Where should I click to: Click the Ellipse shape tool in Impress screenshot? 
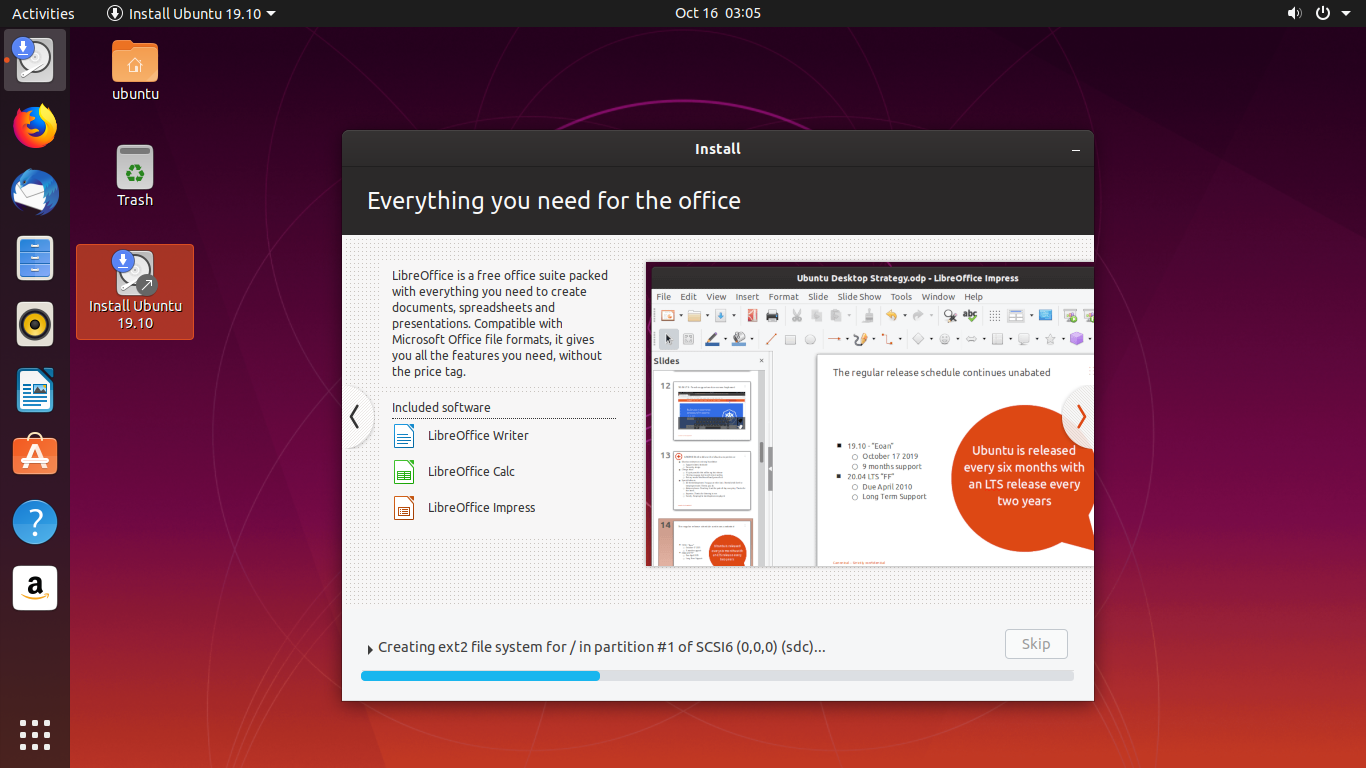coord(810,339)
